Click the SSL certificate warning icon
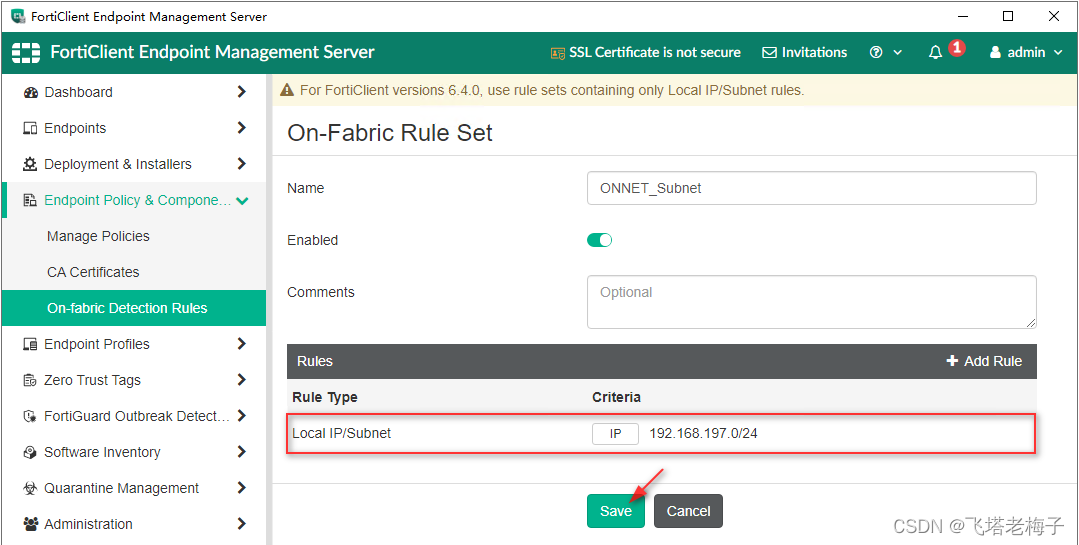 click(x=557, y=53)
